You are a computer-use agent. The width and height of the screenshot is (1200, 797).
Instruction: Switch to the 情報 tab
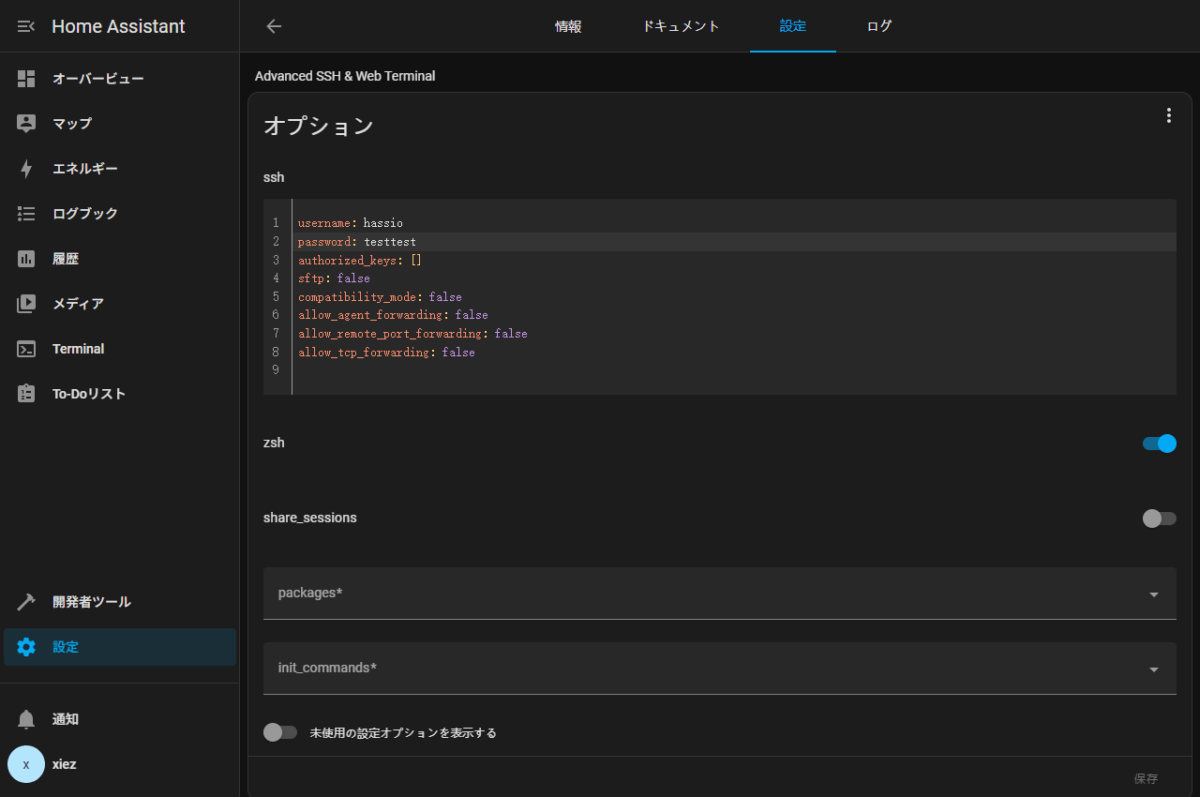pyautogui.click(x=568, y=26)
